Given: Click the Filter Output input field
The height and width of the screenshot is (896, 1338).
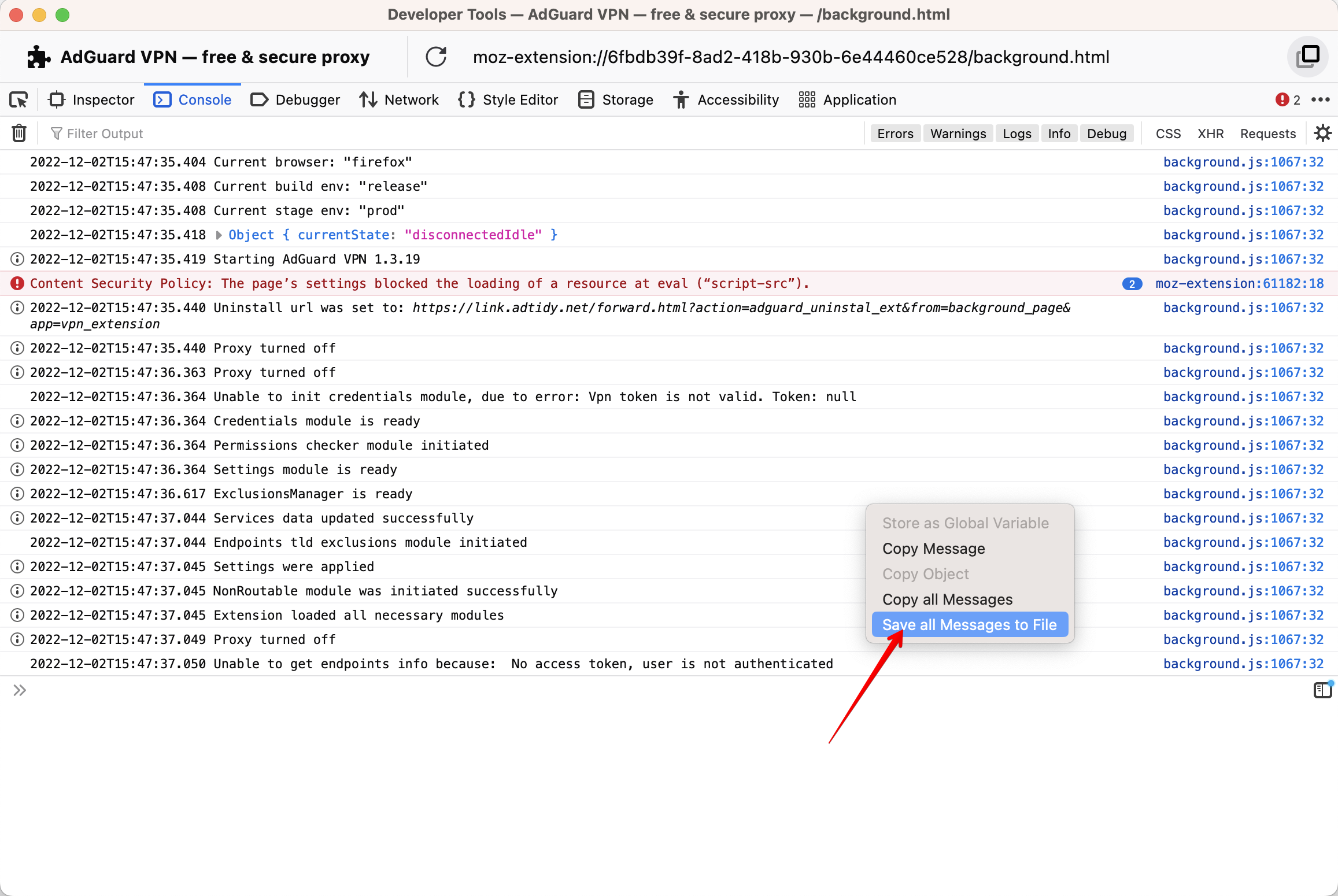Looking at the screenshot, I should tap(106, 133).
